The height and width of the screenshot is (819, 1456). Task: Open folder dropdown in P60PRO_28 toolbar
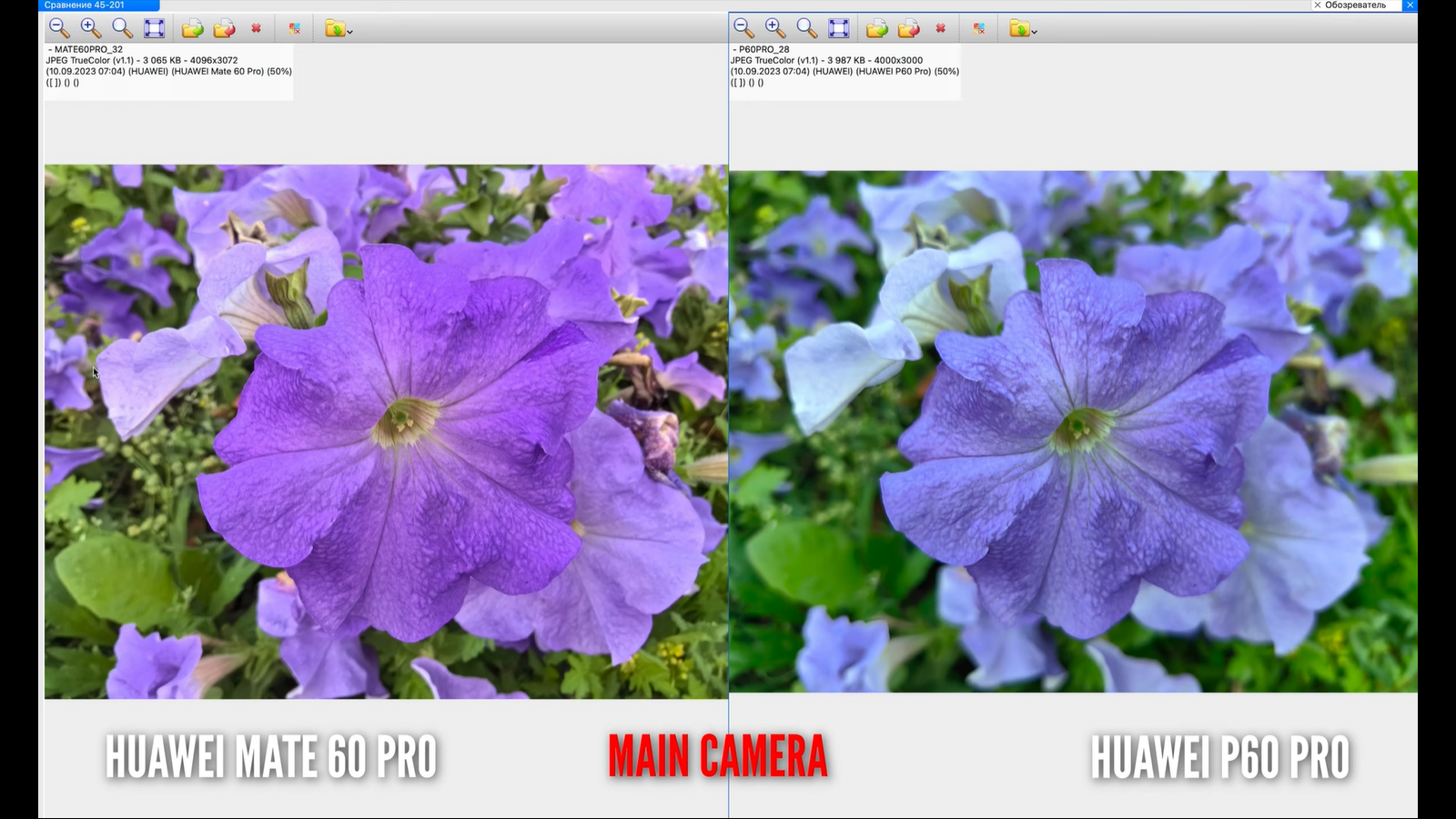coord(1023,29)
